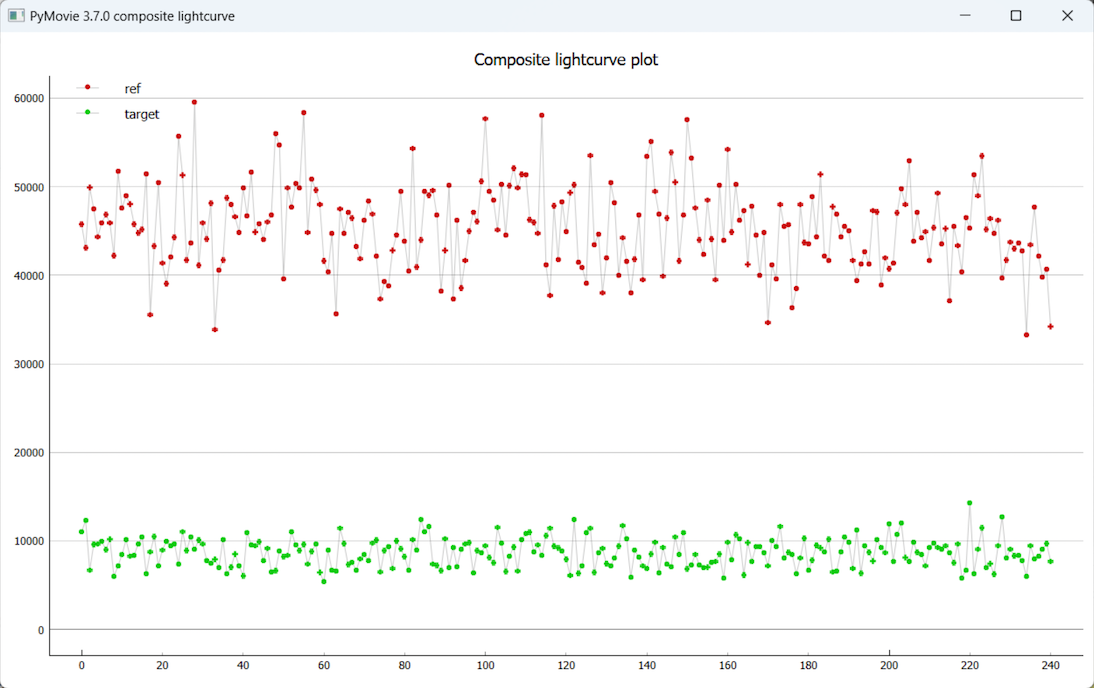1094x688 pixels.
Task: Close the composite lightcurve window
Action: (1067, 16)
